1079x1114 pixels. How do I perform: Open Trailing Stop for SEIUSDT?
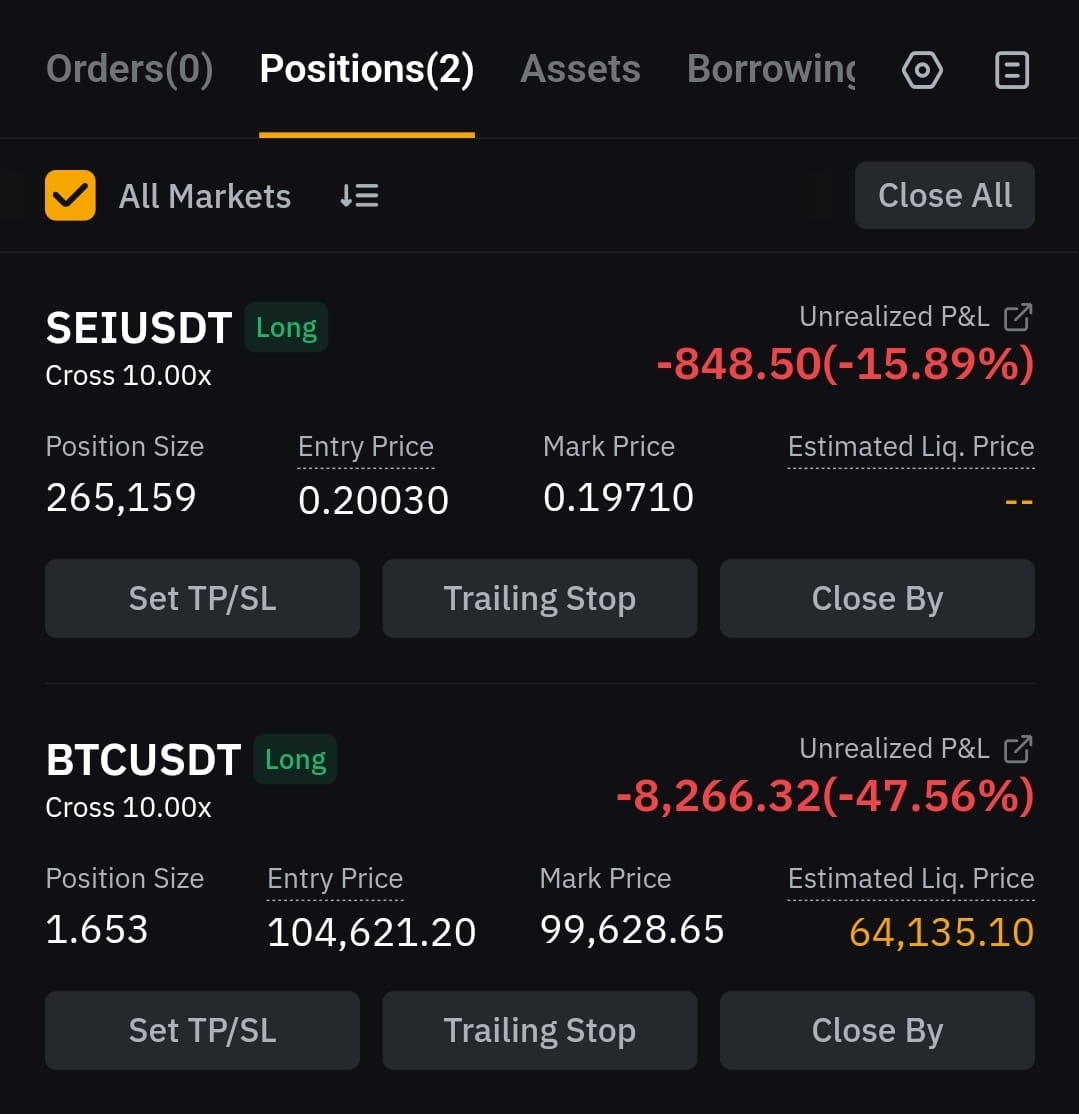click(x=540, y=598)
